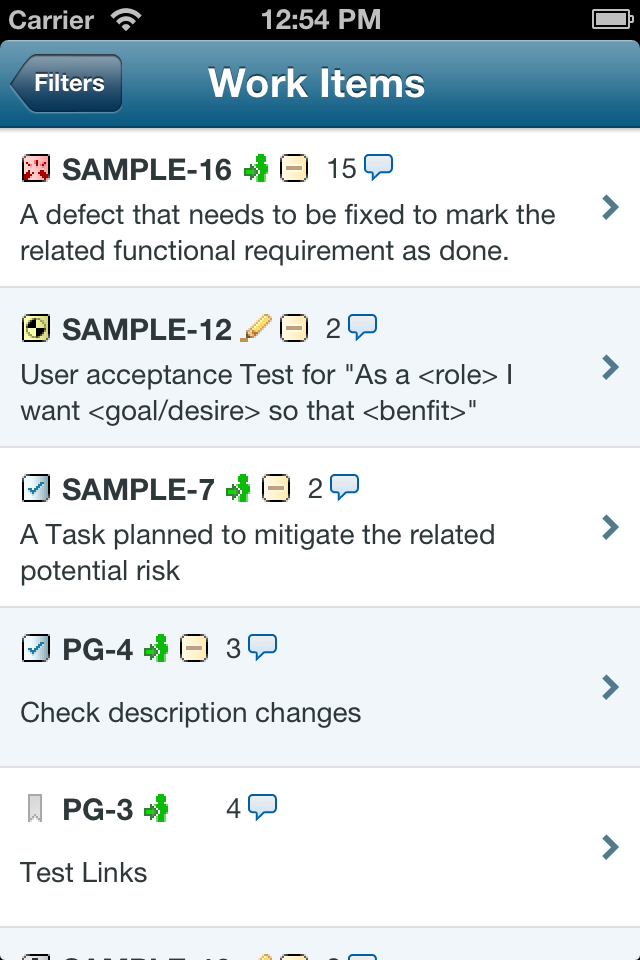Open the "Test Links" item description
Screen dimensions: 640x960
tap(84, 873)
